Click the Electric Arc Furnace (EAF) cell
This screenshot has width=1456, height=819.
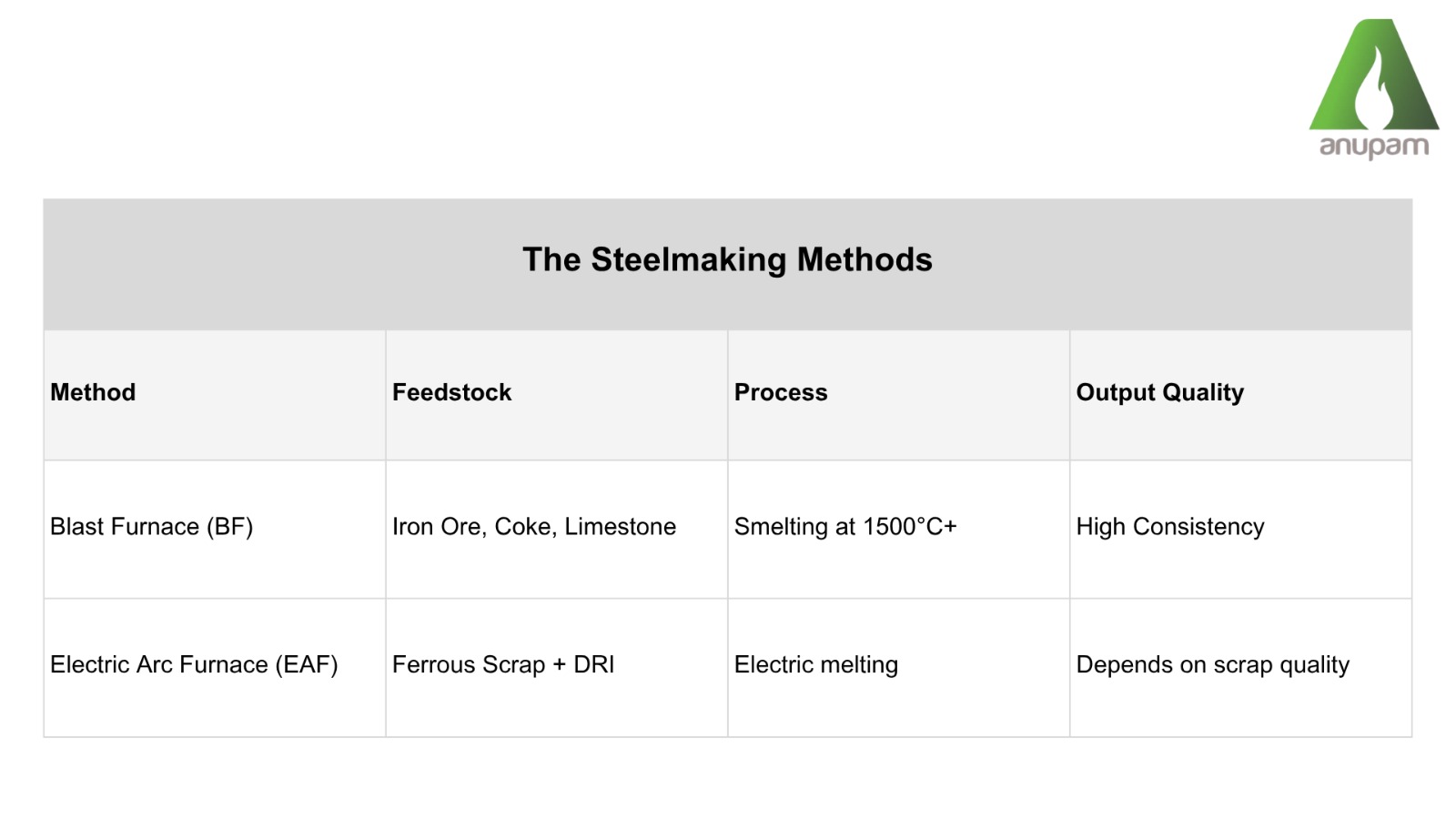[194, 665]
